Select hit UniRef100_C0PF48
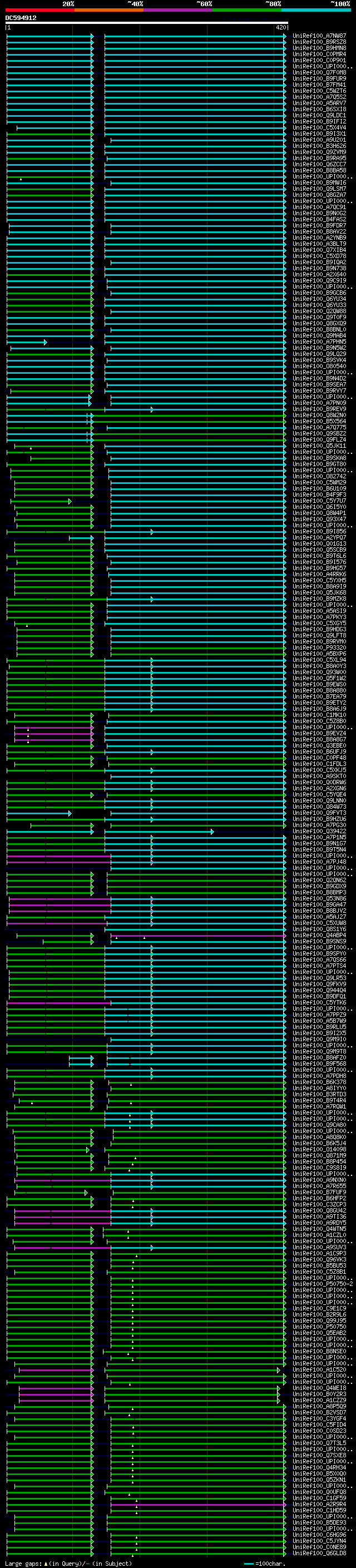The image size is (356, 1568). tap(319, 758)
